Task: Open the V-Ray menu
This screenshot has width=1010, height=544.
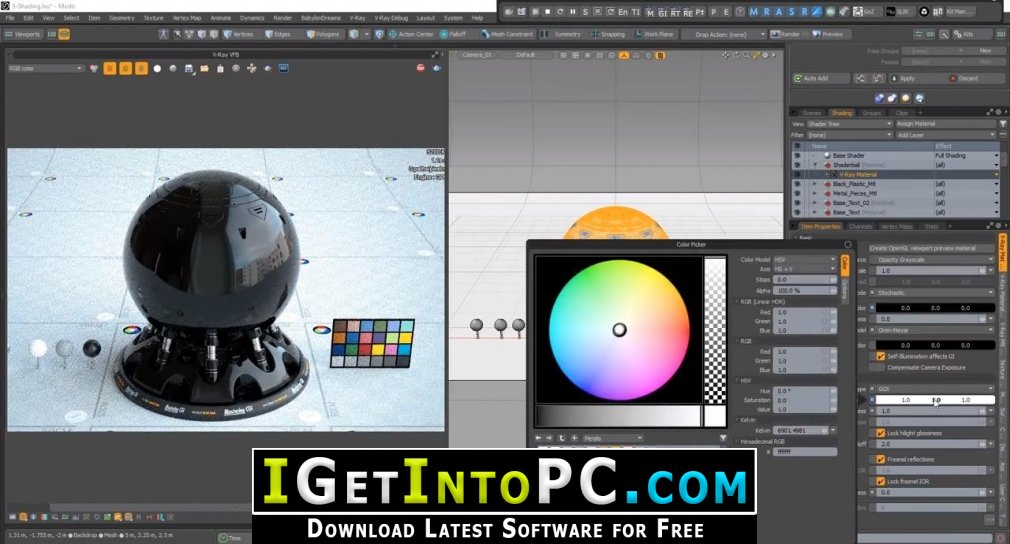Action: point(357,18)
